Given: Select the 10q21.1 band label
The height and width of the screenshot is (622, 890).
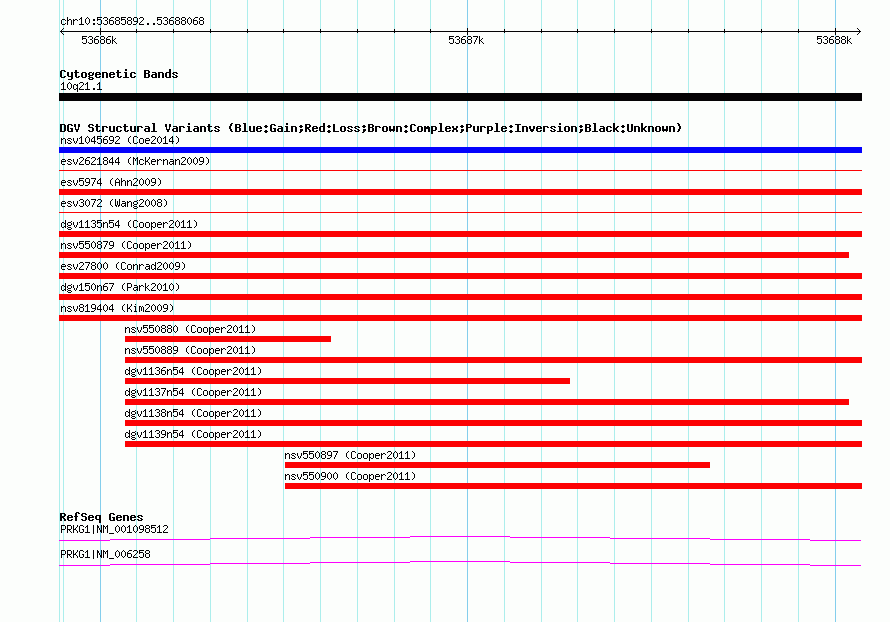Looking at the screenshot, I should click(x=81, y=86).
